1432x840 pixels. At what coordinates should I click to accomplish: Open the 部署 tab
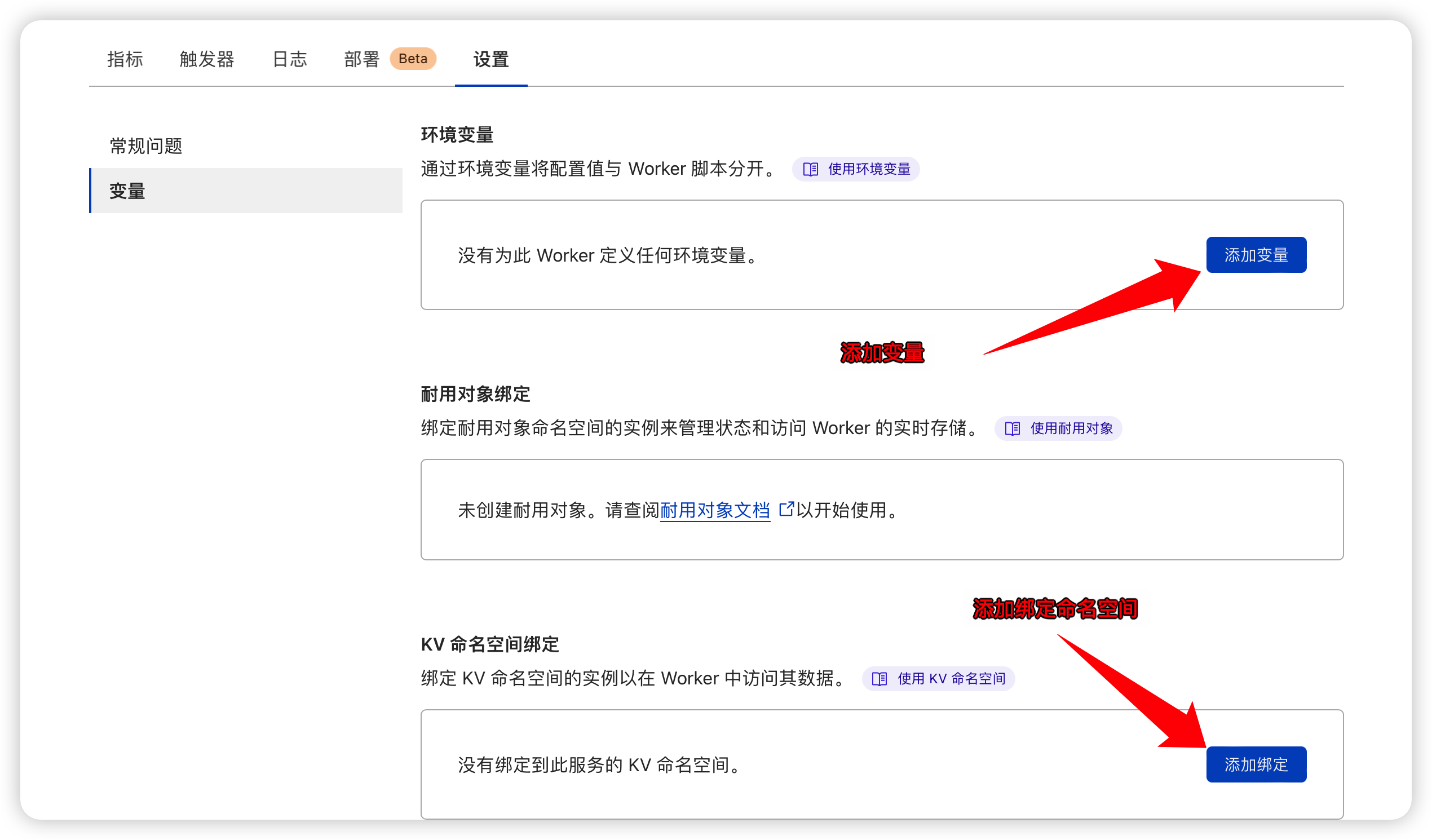coord(361,59)
